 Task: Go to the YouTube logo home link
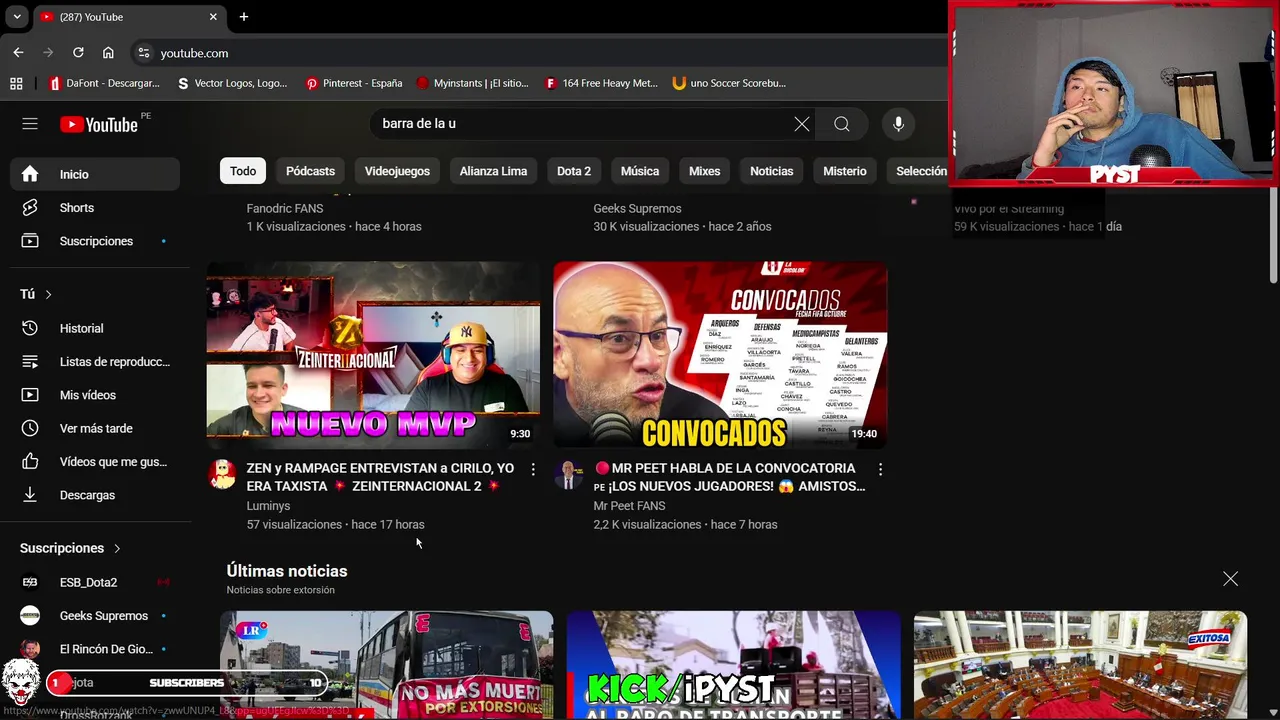[x=98, y=124]
